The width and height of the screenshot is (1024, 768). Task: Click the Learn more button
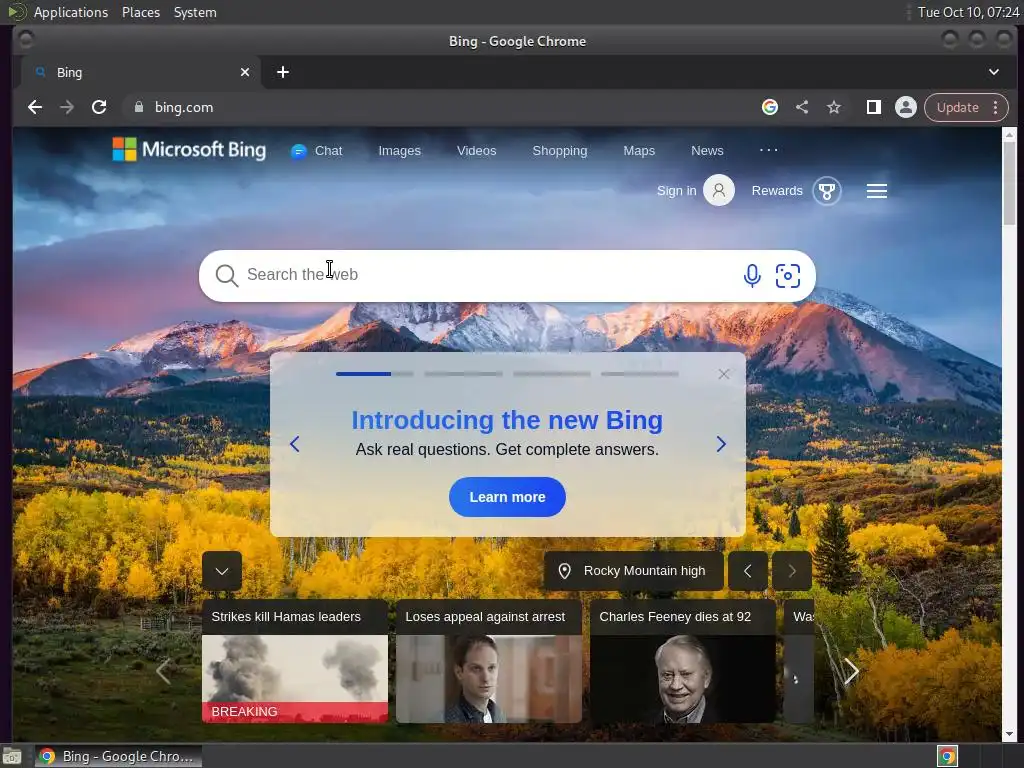pyautogui.click(x=507, y=497)
